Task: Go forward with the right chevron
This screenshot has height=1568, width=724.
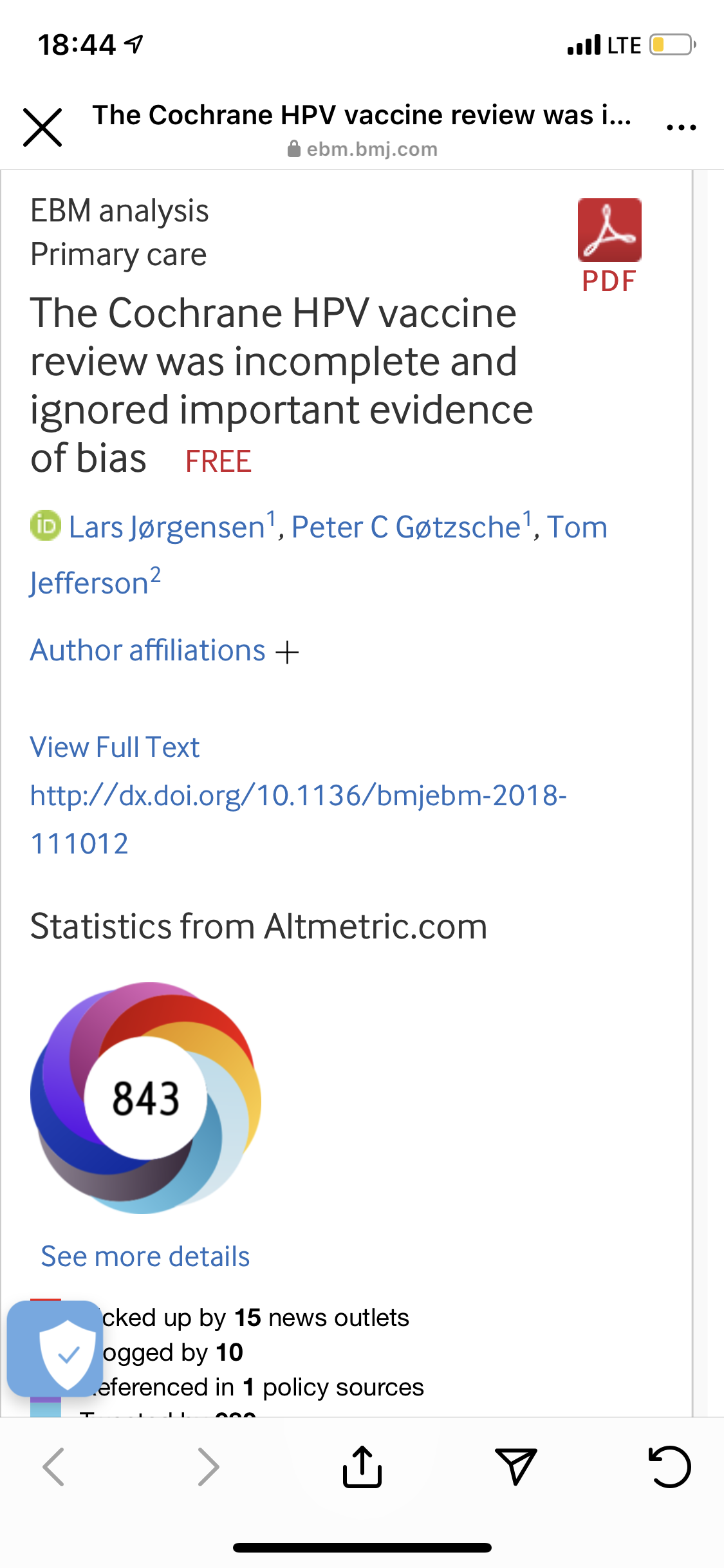Action: (208, 1466)
